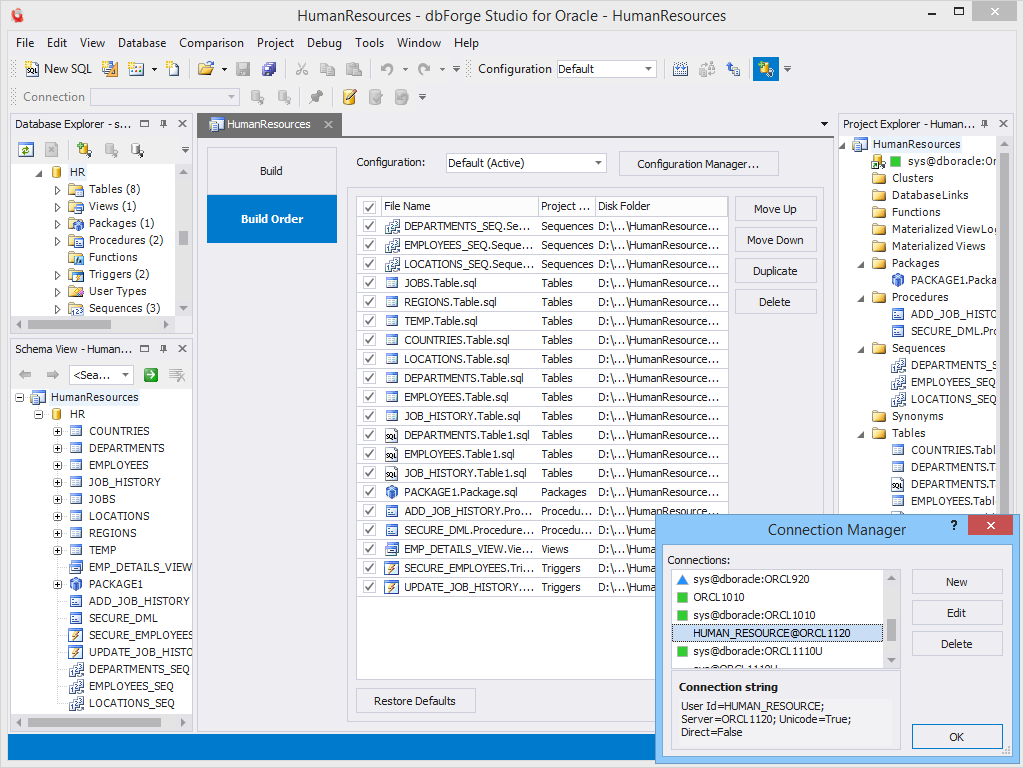Click Restore Defaults button
The image size is (1024, 768).
coord(415,701)
